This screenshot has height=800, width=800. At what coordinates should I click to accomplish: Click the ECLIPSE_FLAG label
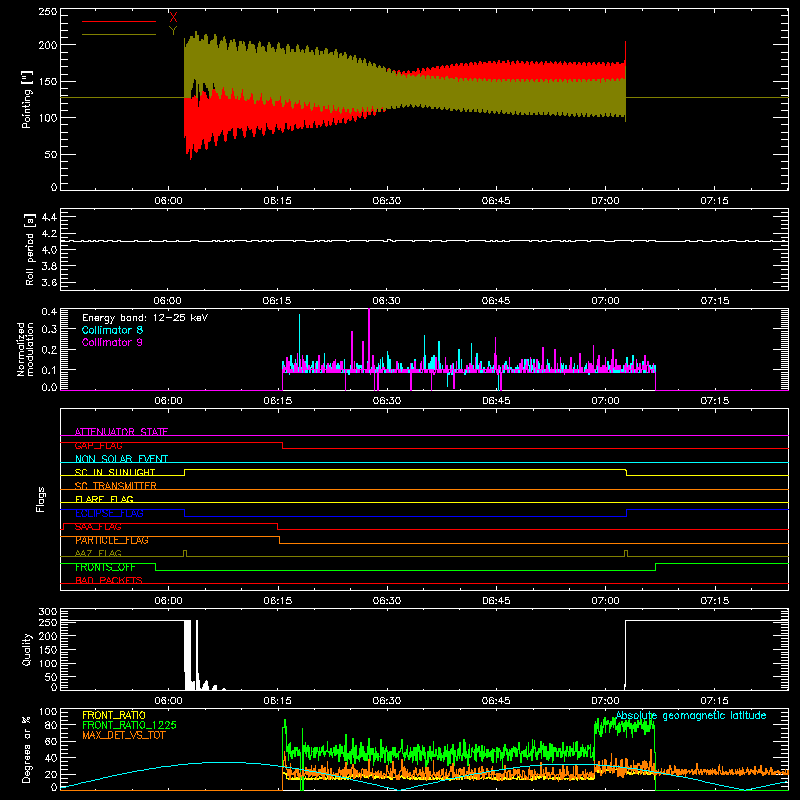(109, 513)
